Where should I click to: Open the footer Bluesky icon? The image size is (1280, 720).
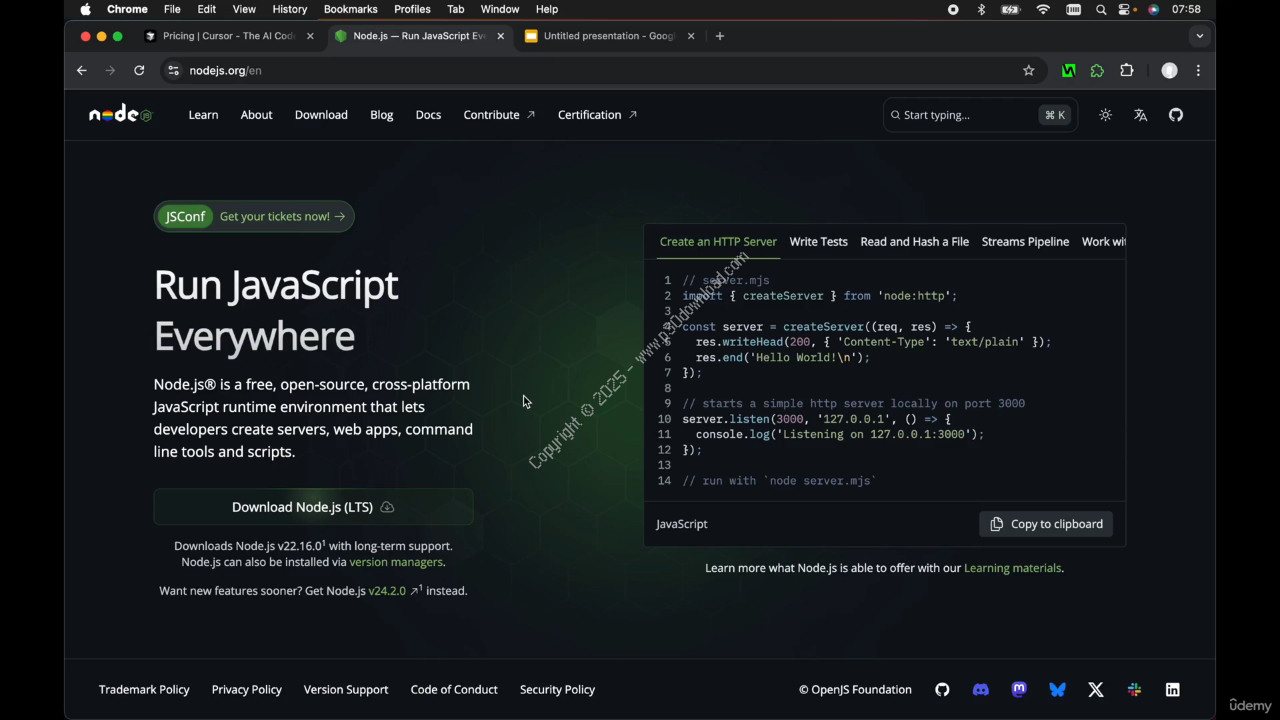[x=1058, y=690]
